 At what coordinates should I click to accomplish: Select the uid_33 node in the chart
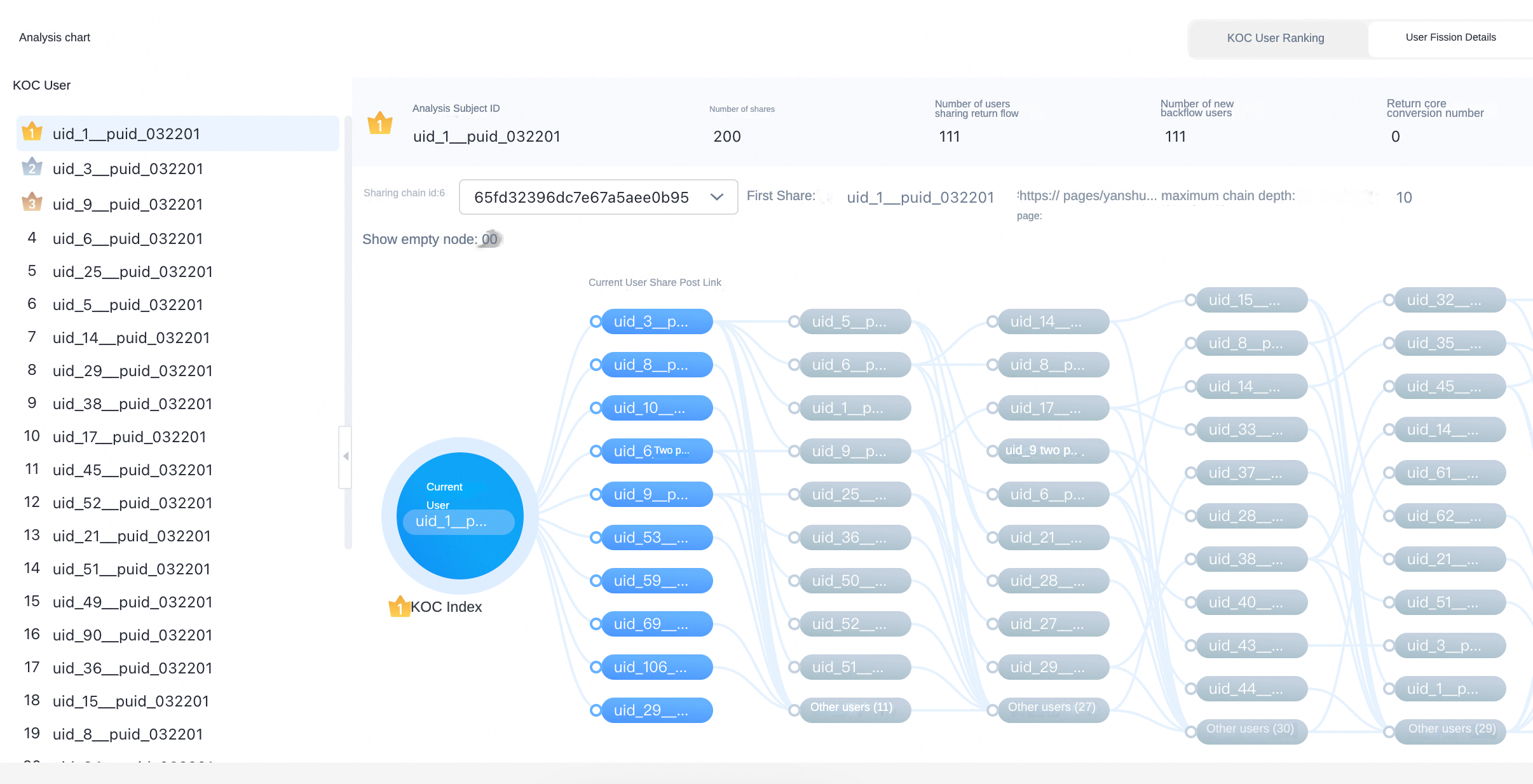(x=1252, y=429)
